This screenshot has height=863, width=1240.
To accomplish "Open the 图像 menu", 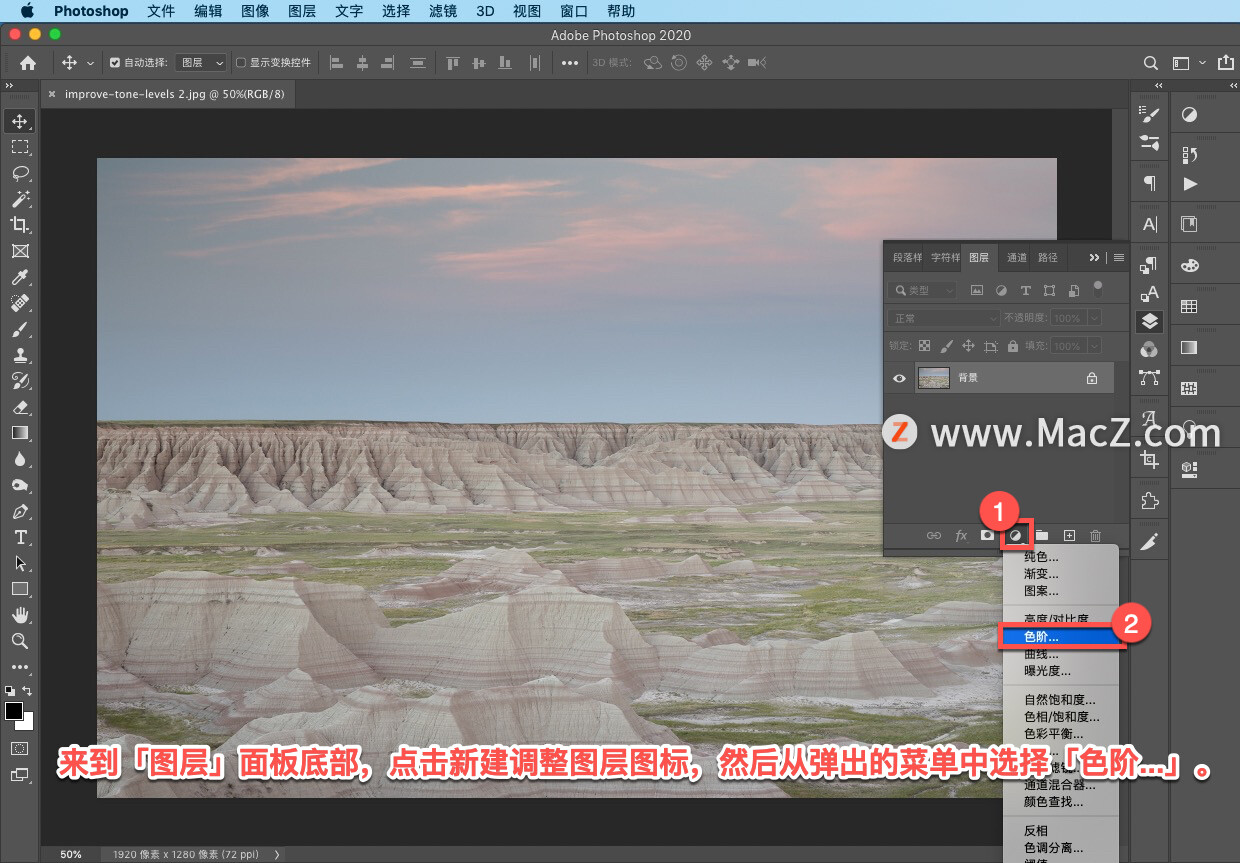I will pos(255,11).
